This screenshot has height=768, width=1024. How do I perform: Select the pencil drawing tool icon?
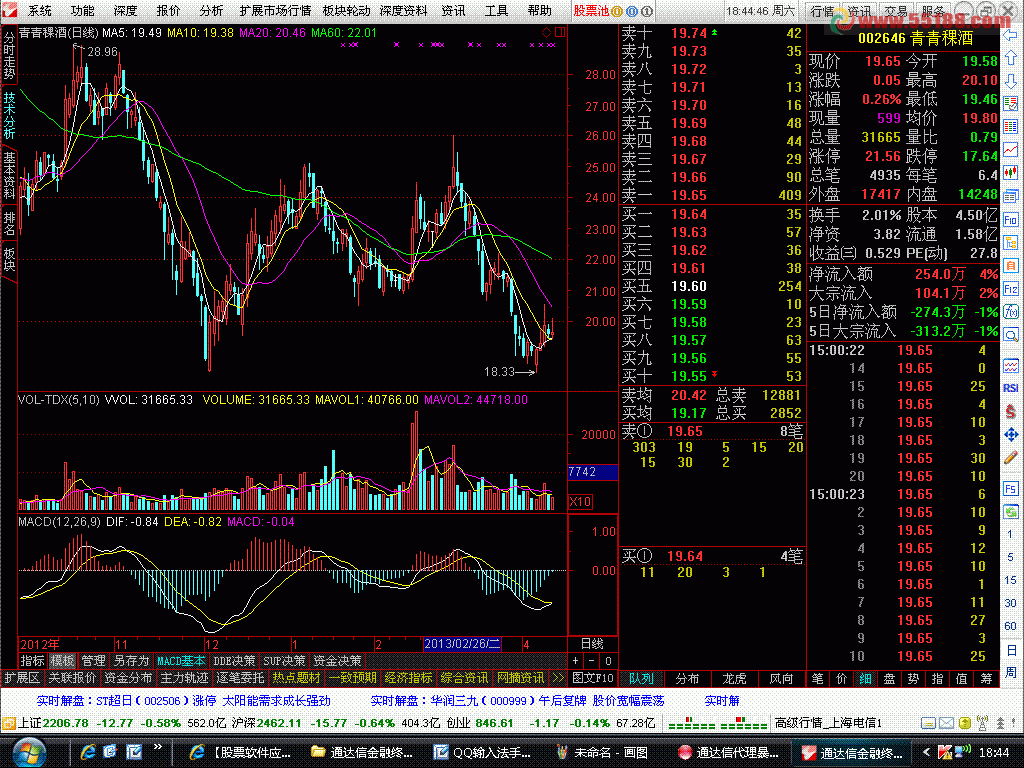pos(1011,457)
